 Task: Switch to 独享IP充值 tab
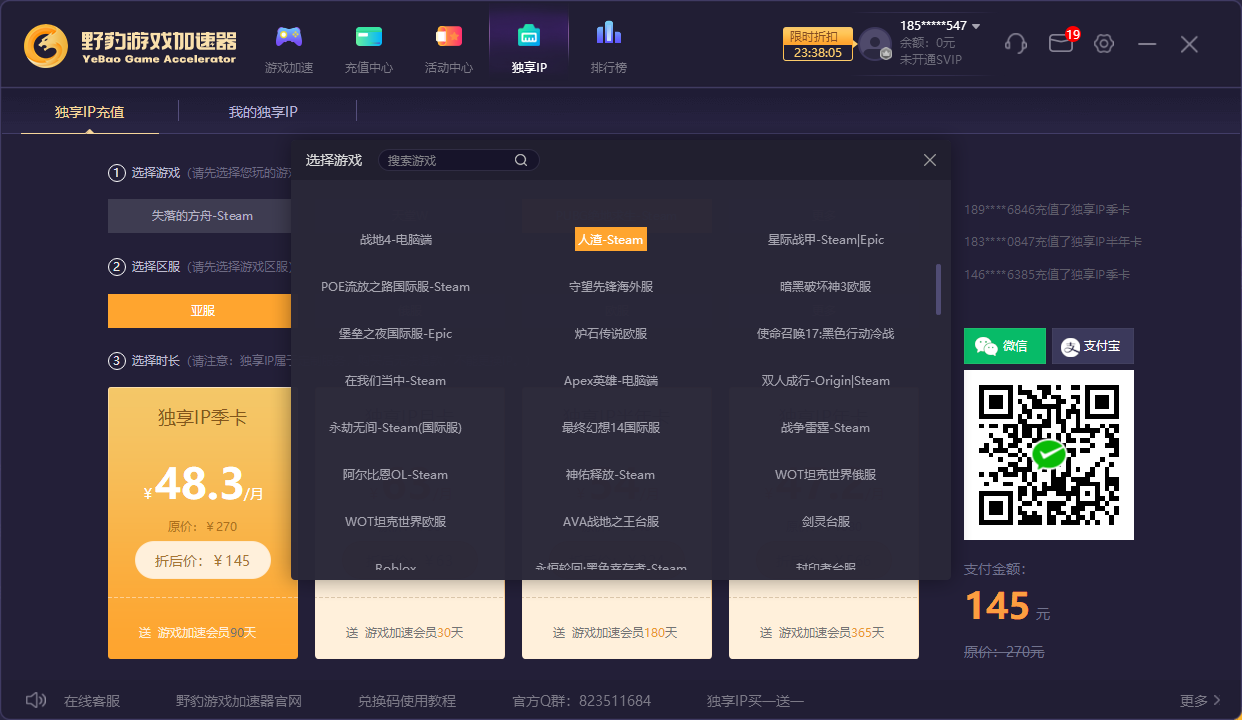click(90, 112)
